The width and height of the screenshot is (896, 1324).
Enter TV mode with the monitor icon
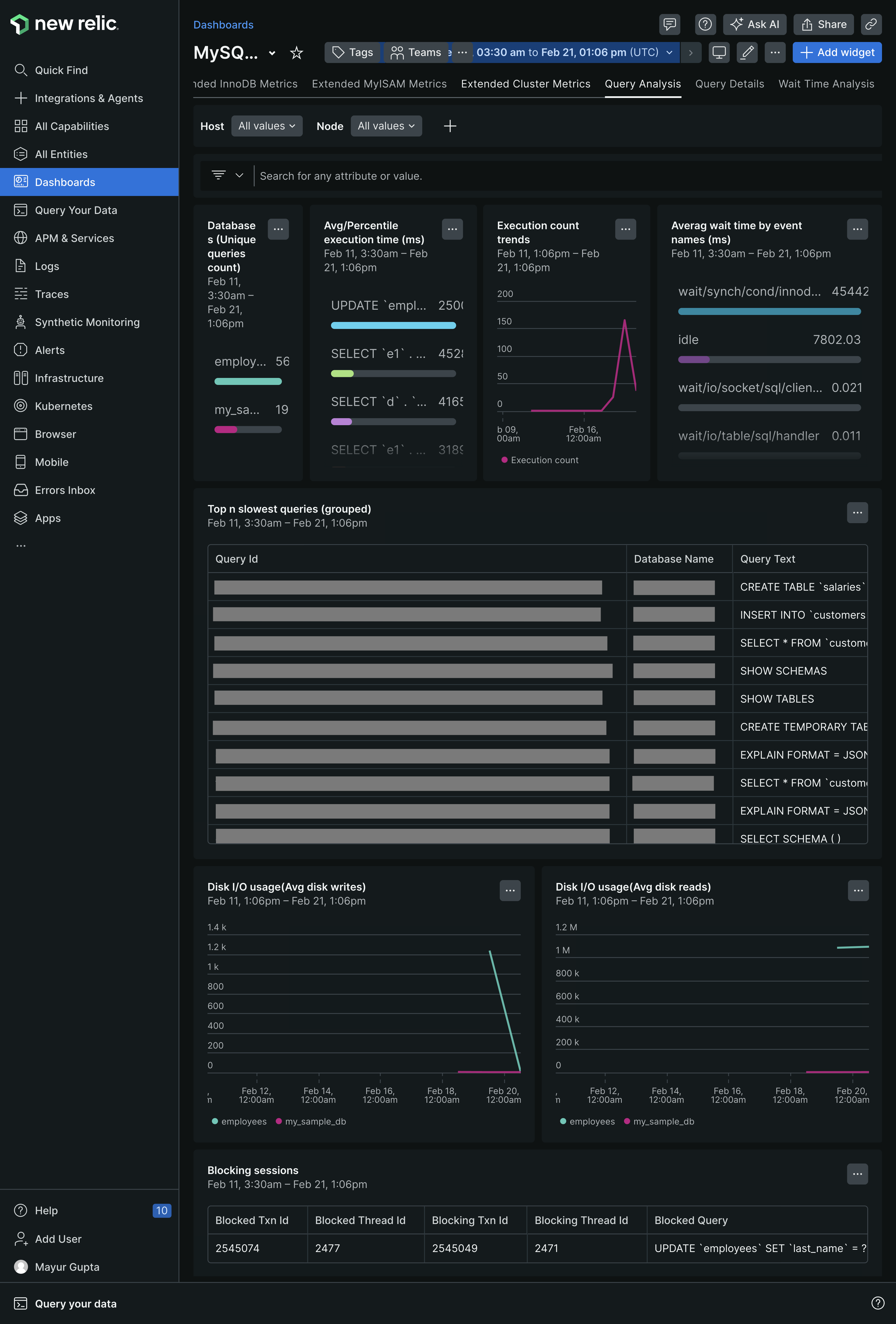tap(719, 52)
